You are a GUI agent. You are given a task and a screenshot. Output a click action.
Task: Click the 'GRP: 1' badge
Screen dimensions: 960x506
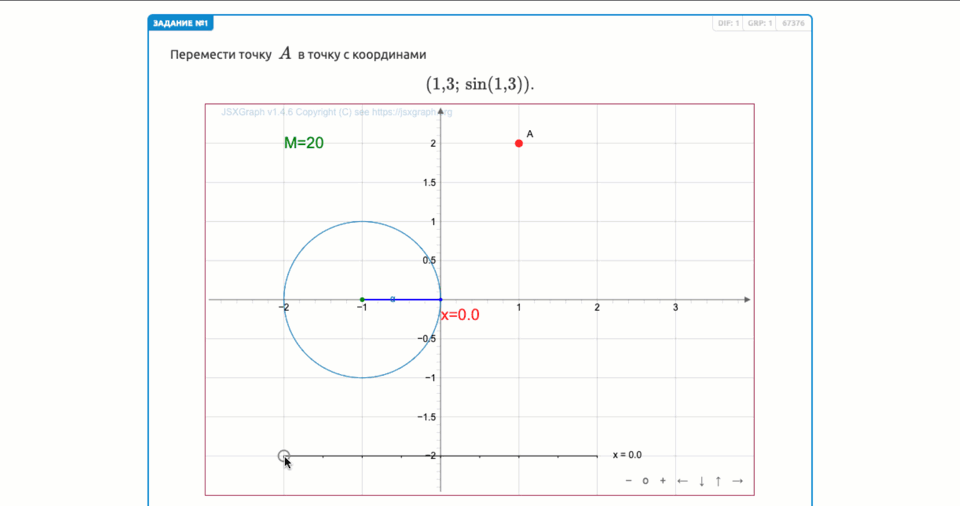759,23
